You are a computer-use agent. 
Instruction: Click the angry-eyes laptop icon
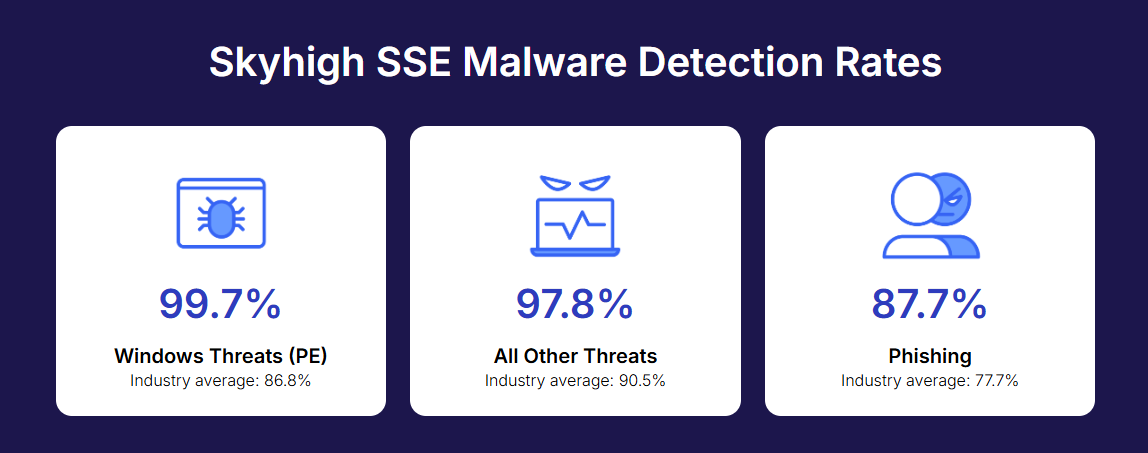click(575, 215)
